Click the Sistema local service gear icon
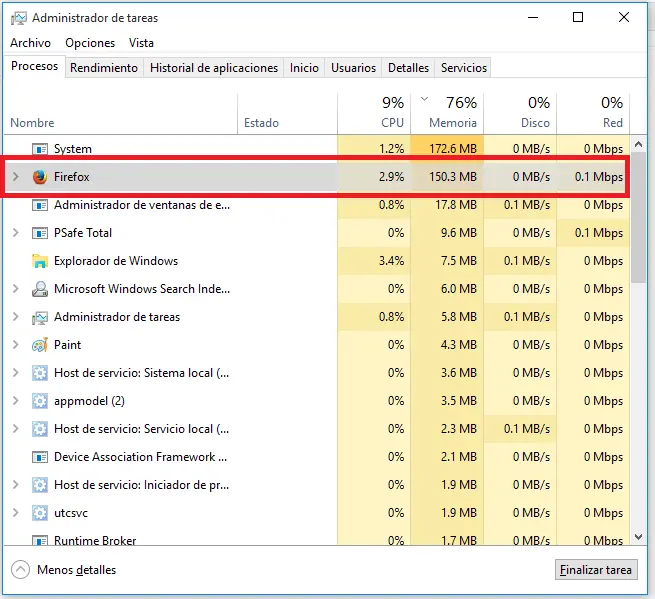 click(x=40, y=373)
